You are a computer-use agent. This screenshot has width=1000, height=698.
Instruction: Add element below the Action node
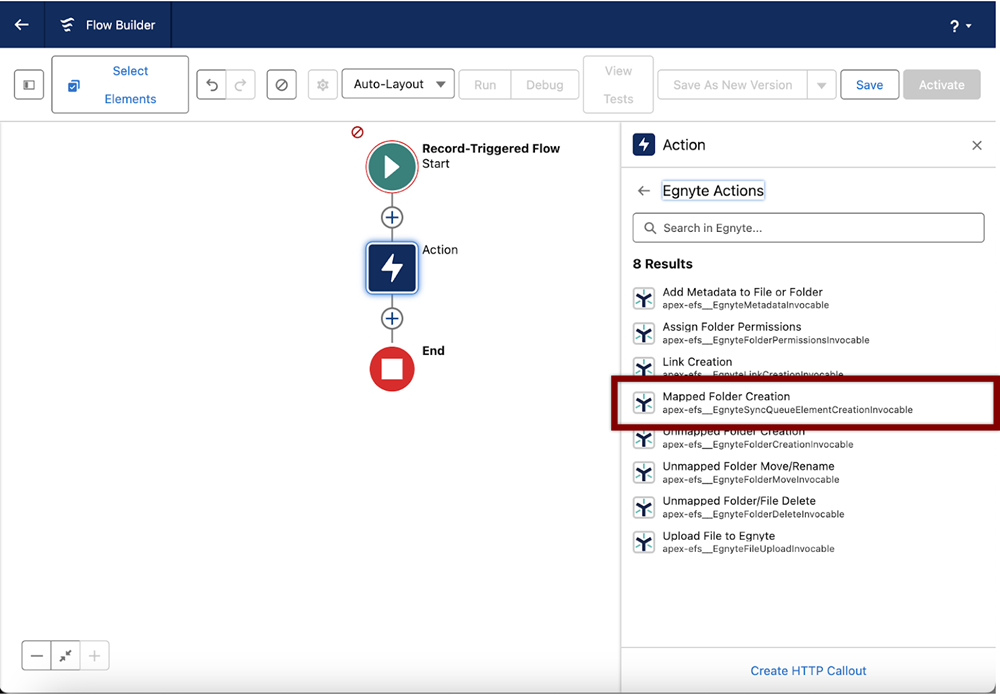pos(392,318)
